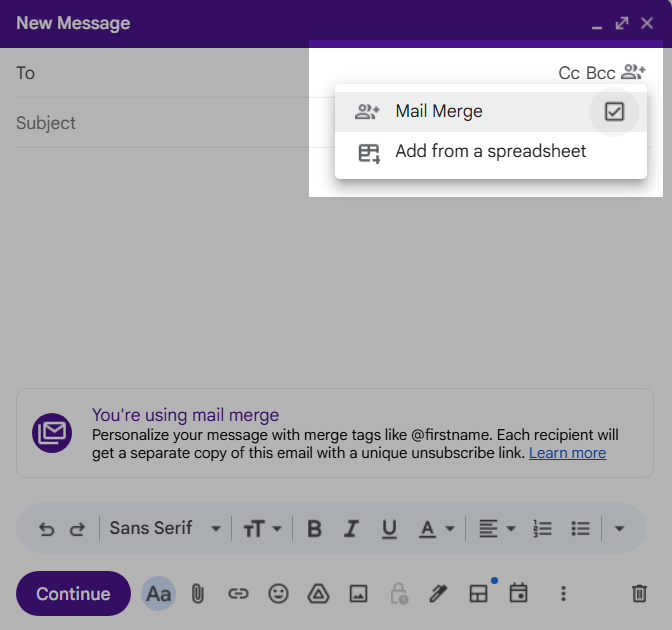The image size is (672, 630).
Task: Open the align dropdown
Action: coord(497,528)
